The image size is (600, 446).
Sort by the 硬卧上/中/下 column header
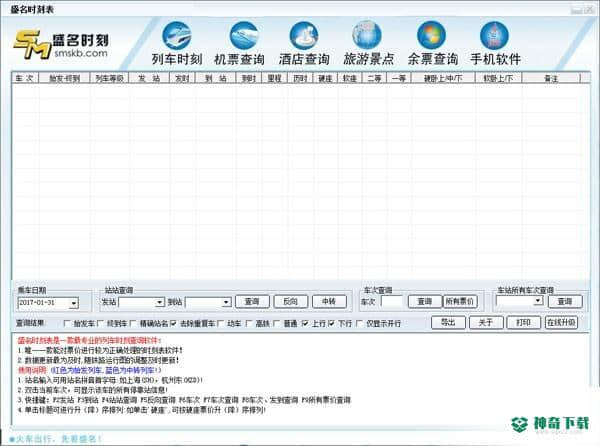click(x=443, y=78)
